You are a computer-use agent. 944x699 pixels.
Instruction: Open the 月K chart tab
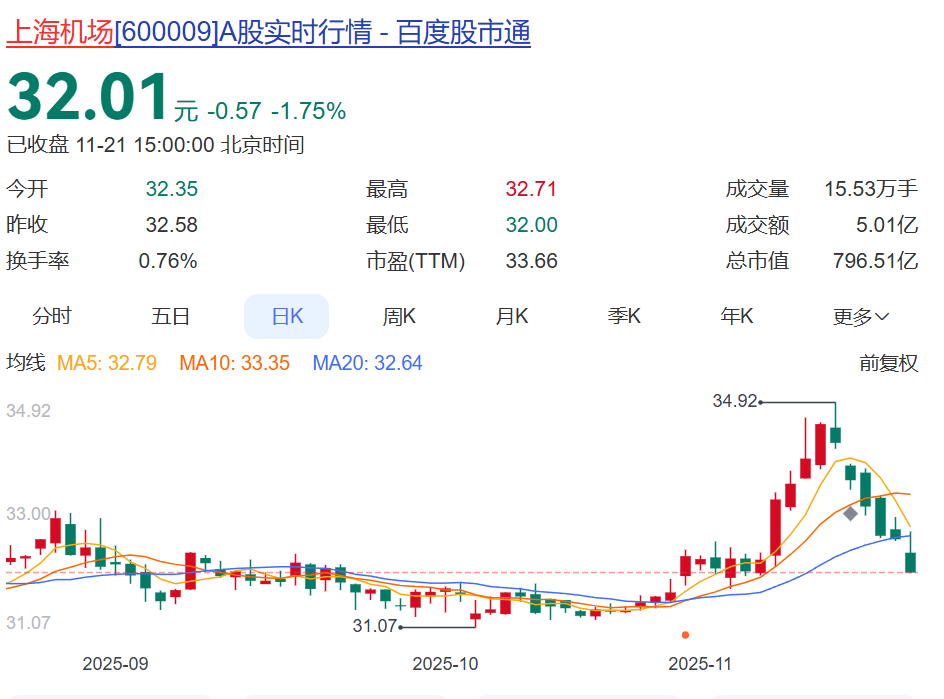[x=512, y=316]
